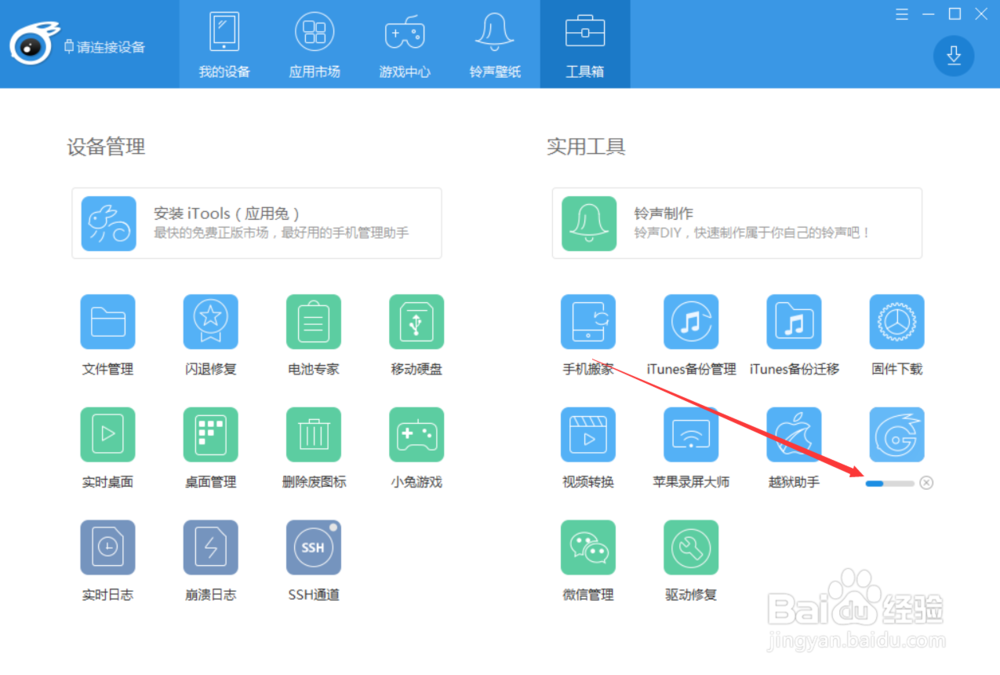Open iTunes备份管理 backup manager

(691, 321)
